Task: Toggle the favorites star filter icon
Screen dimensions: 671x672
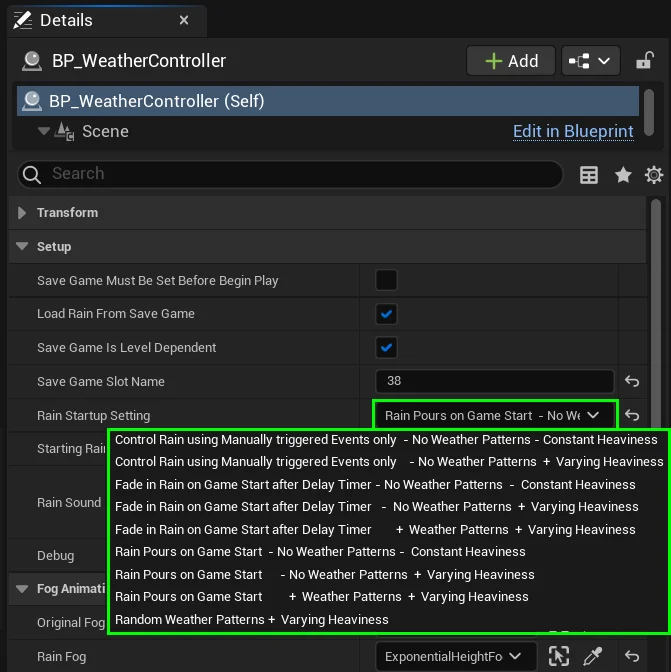Action: point(623,175)
